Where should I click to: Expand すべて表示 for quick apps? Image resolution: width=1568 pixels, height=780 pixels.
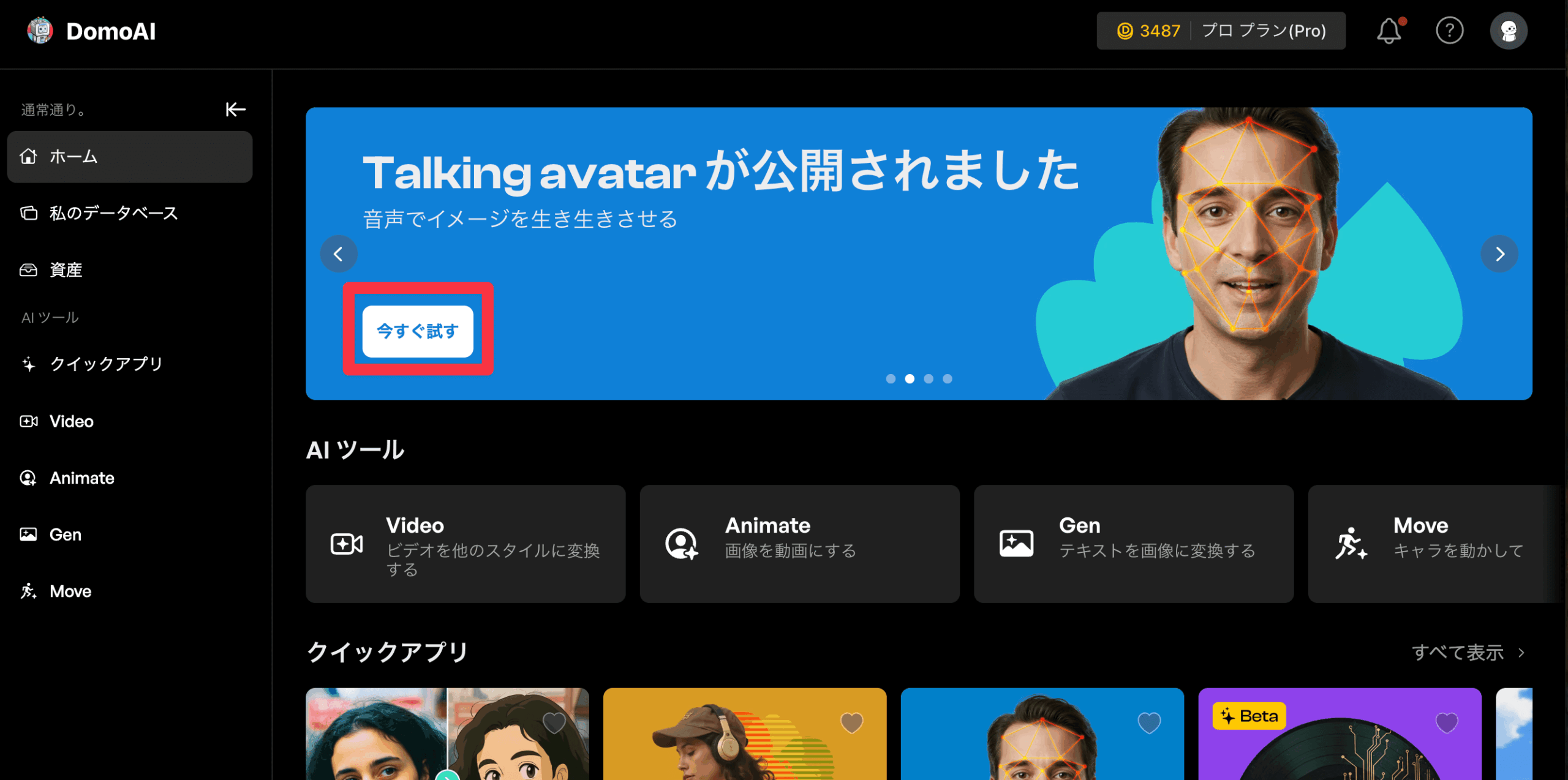click(x=1468, y=653)
